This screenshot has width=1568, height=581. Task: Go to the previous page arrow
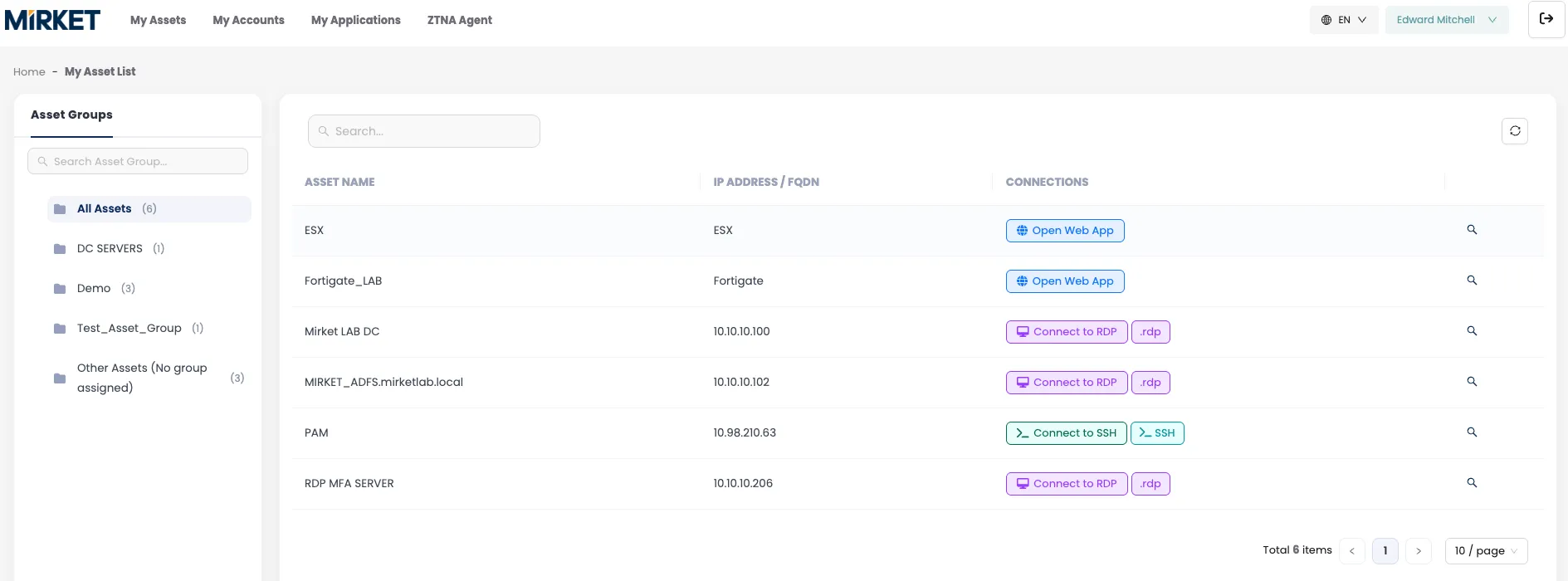pos(1351,551)
